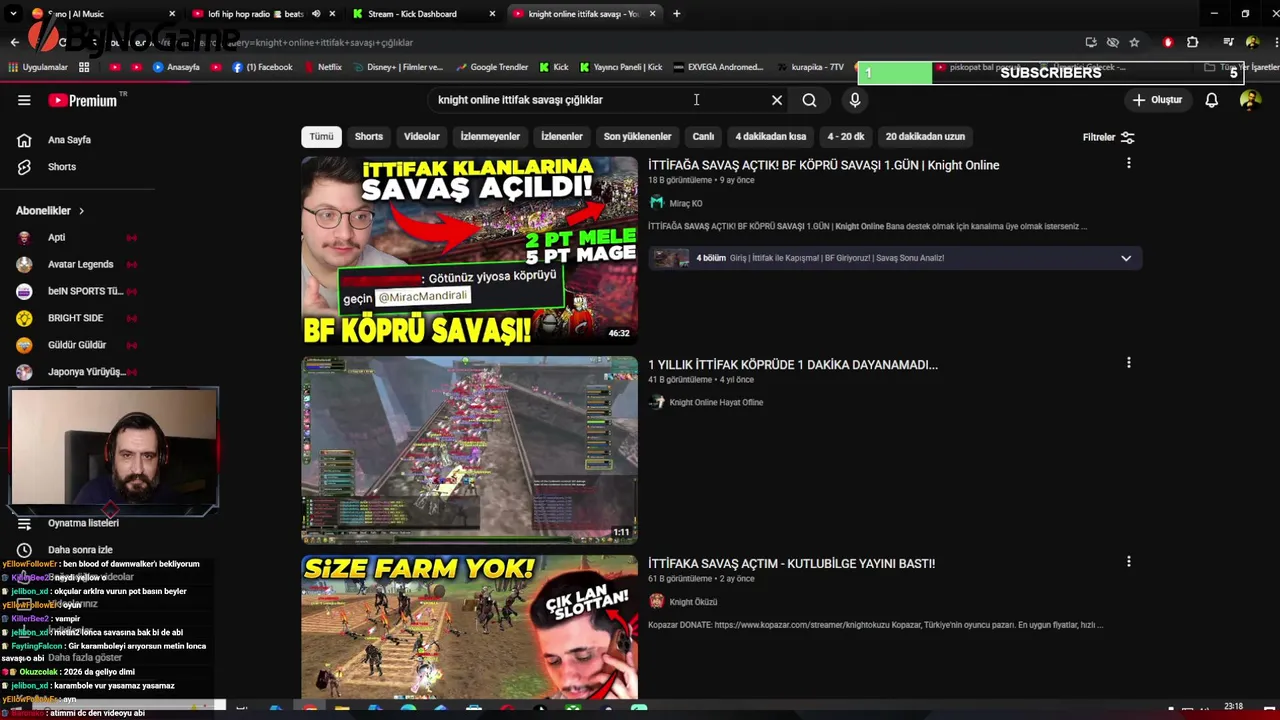The width and height of the screenshot is (1280, 720).
Task: Open the 1:11 bridge battle video thumbnail
Action: point(469,450)
